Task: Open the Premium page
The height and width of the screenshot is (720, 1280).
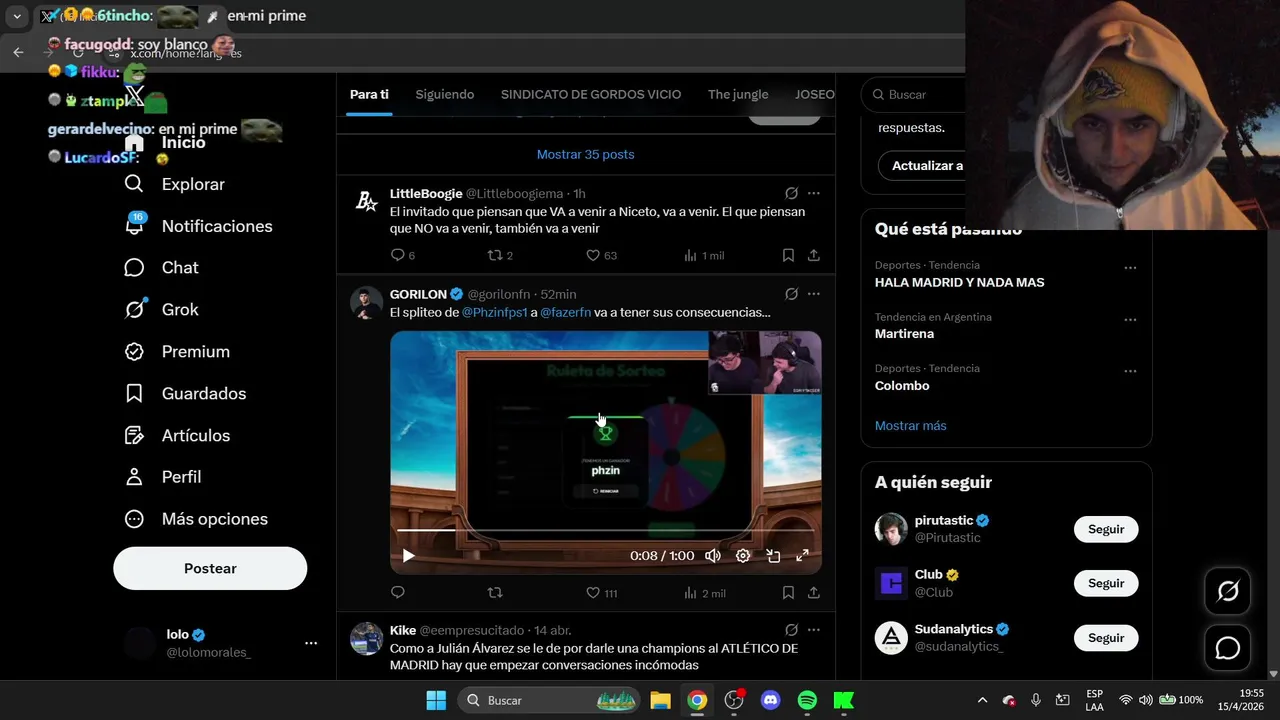Action: pos(177,352)
